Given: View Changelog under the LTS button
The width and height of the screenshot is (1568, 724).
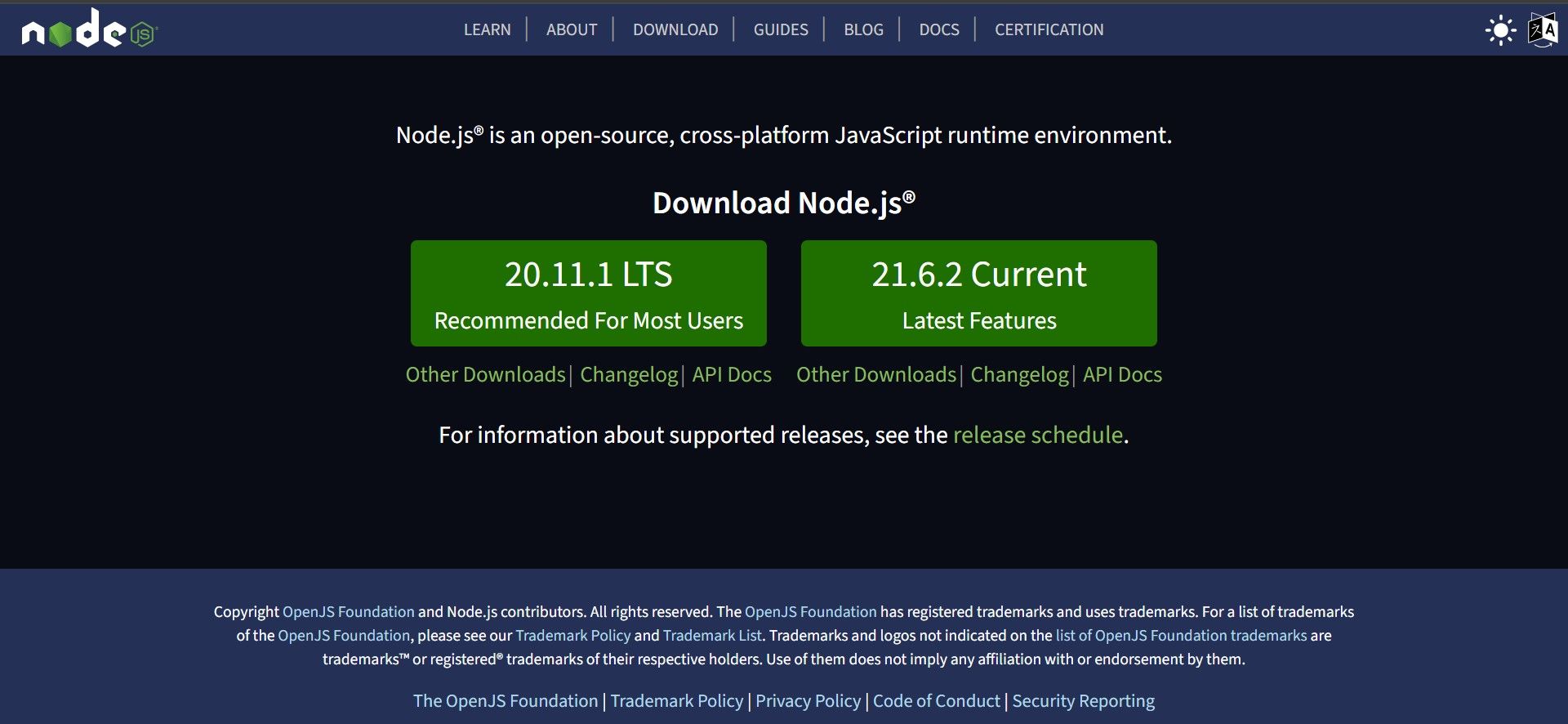Looking at the screenshot, I should pyautogui.click(x=629, y=374).
